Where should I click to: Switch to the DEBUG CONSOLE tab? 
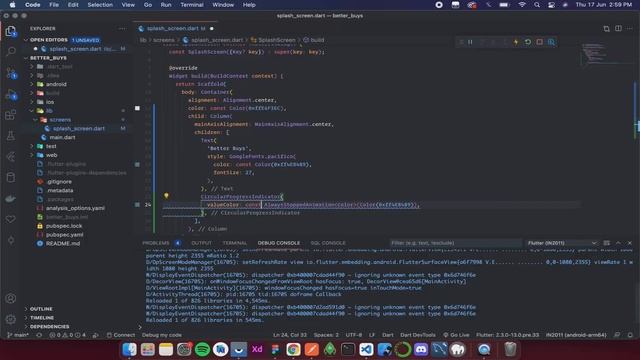click(x=279, y=243)
